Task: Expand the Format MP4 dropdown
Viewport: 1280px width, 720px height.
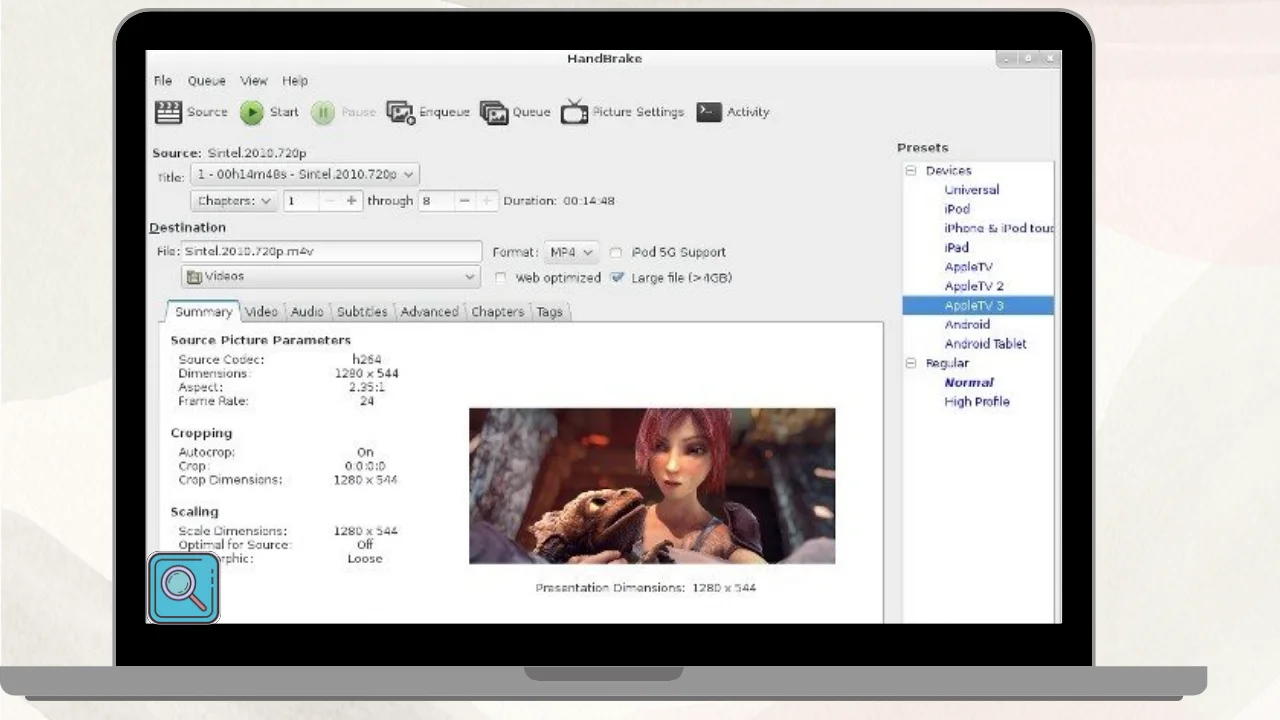Action: coord(571,253)
